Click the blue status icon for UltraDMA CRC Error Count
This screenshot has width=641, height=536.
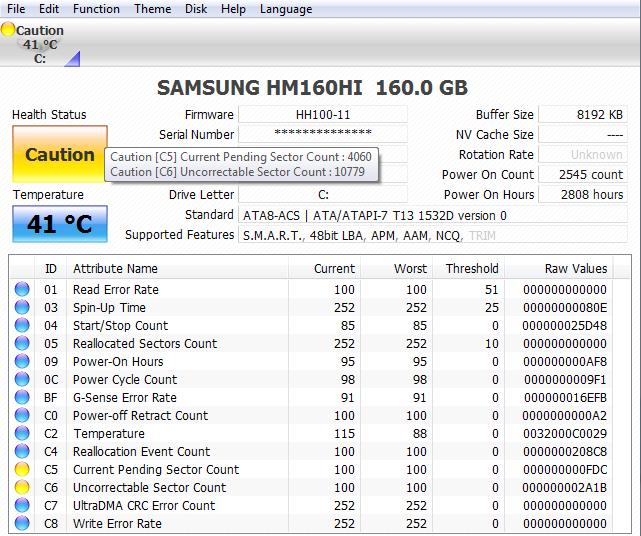pyautogui.click(x=22, y=505)
